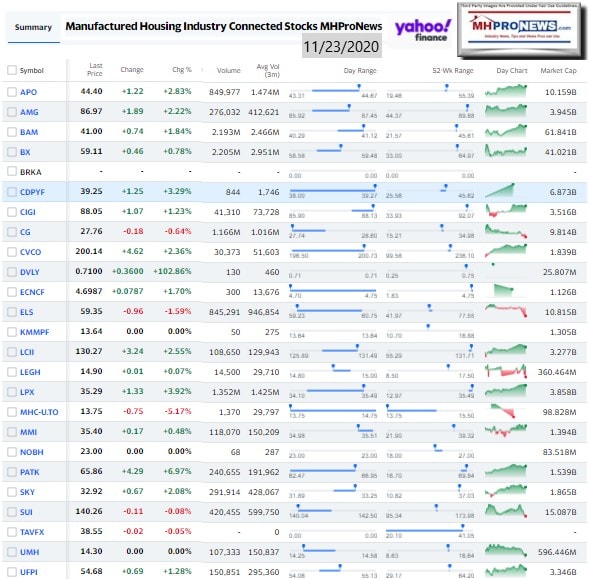Image resolution: width=589 pixels, height=579 pixels.
Task: Select the CVCO last price 200.14
Action: [x=89, y=251]
